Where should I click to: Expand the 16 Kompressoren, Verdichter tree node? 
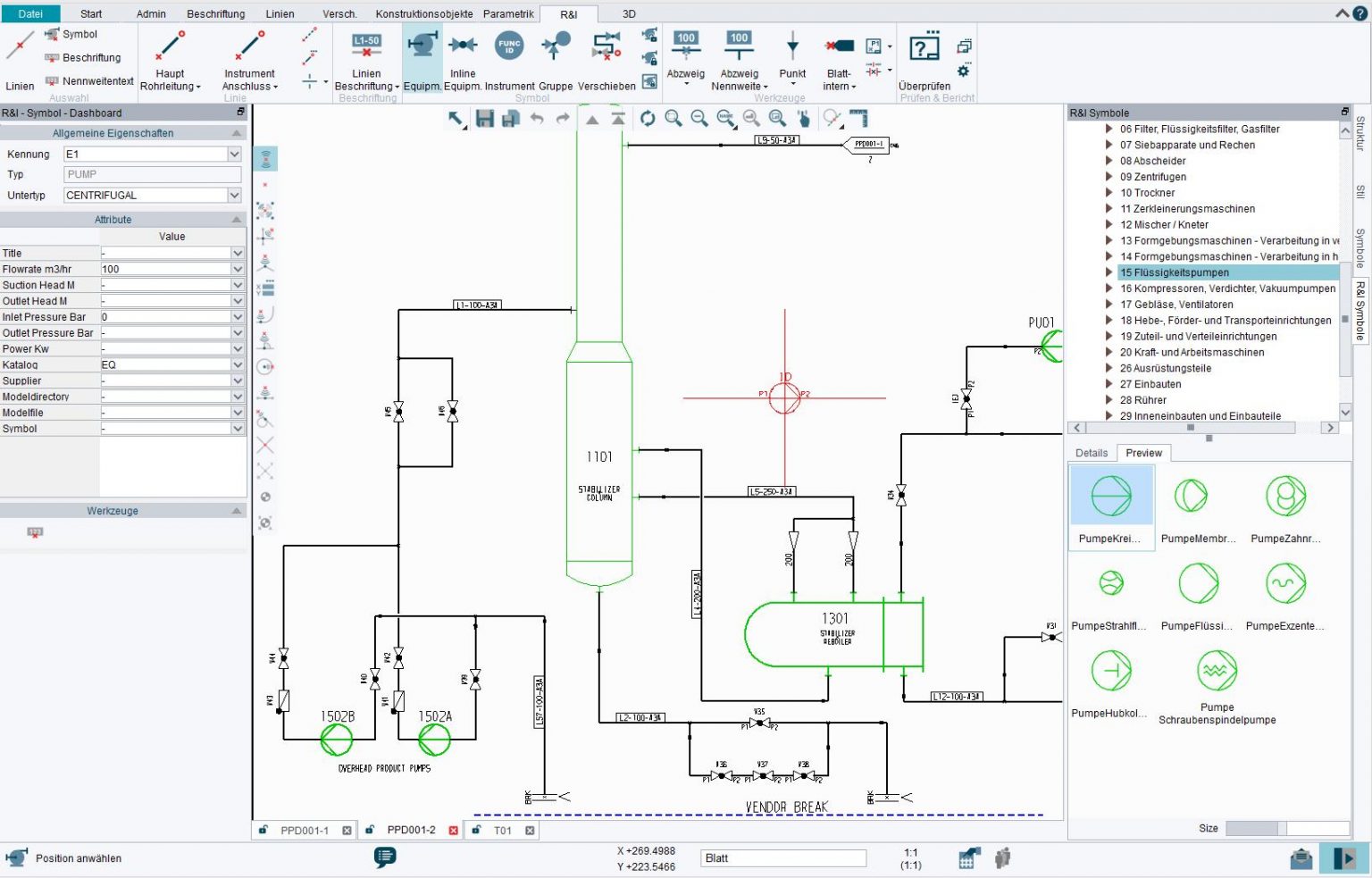click(x=1108, y=288)
